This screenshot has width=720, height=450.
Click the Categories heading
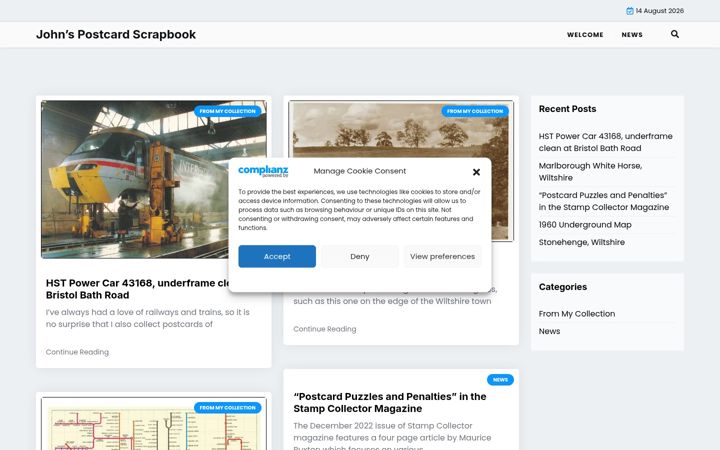point(562,287)
